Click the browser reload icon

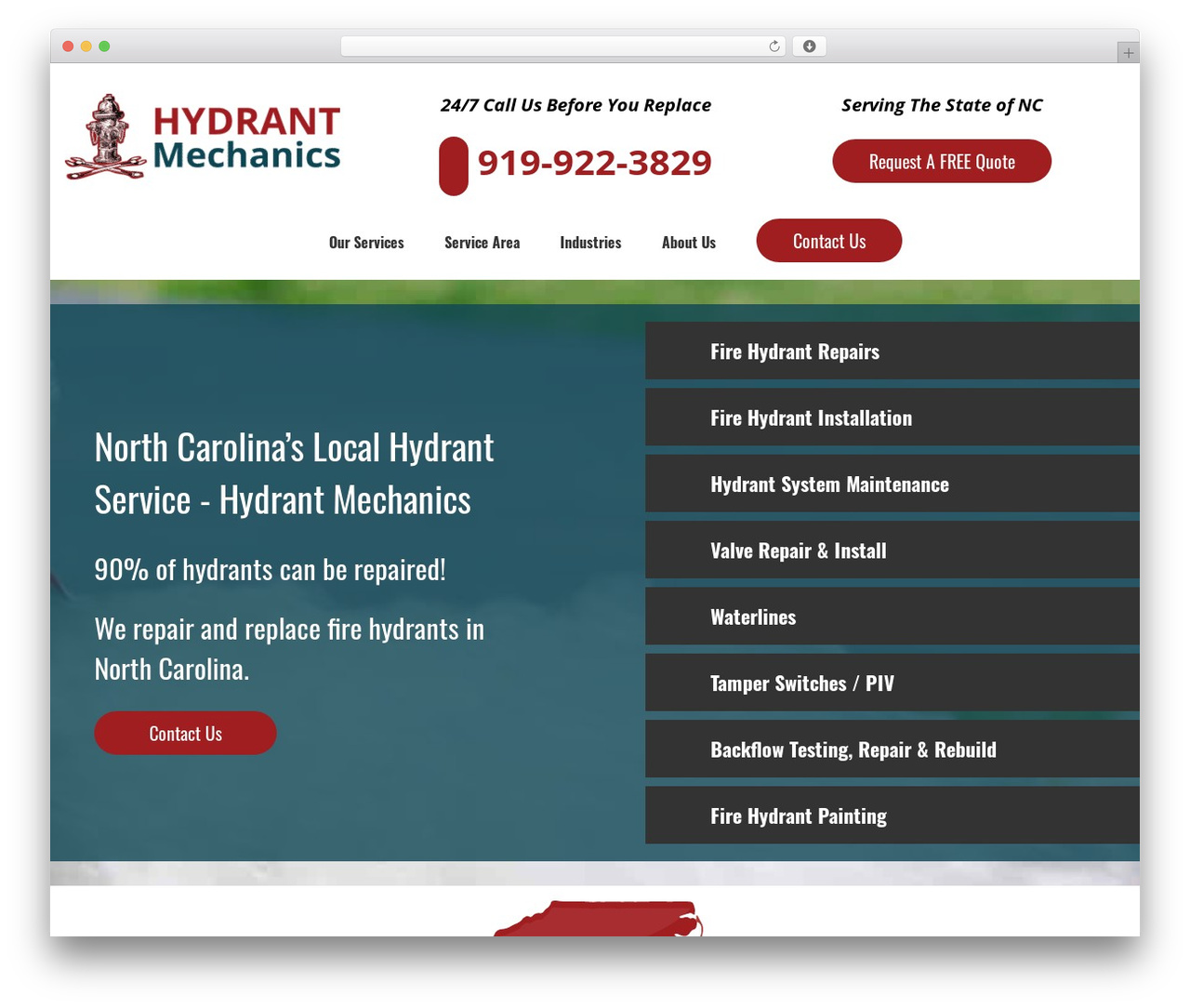(774, 46)
